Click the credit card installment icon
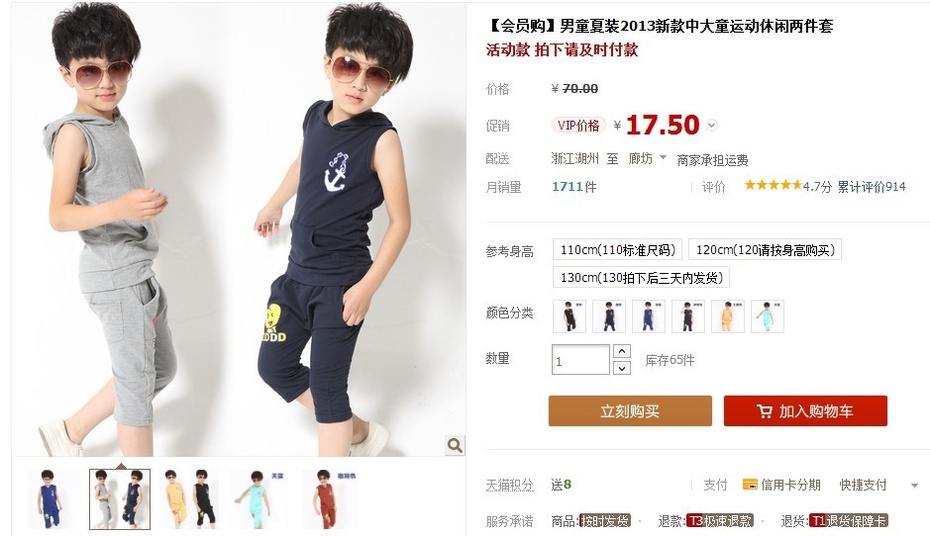Screen dimensions: 930x536 [750, 484]
